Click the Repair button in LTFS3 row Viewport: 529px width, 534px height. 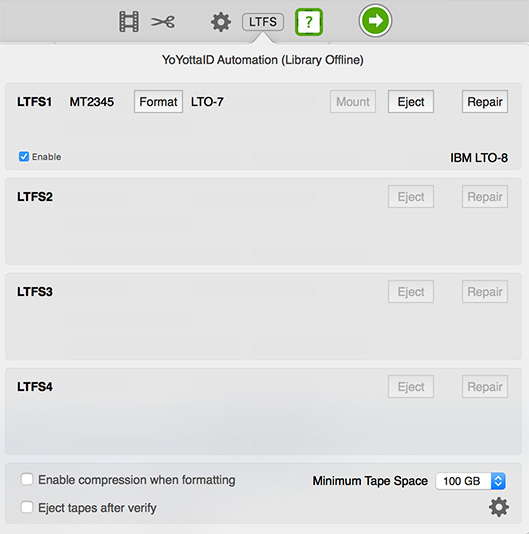tap(485, 292)
